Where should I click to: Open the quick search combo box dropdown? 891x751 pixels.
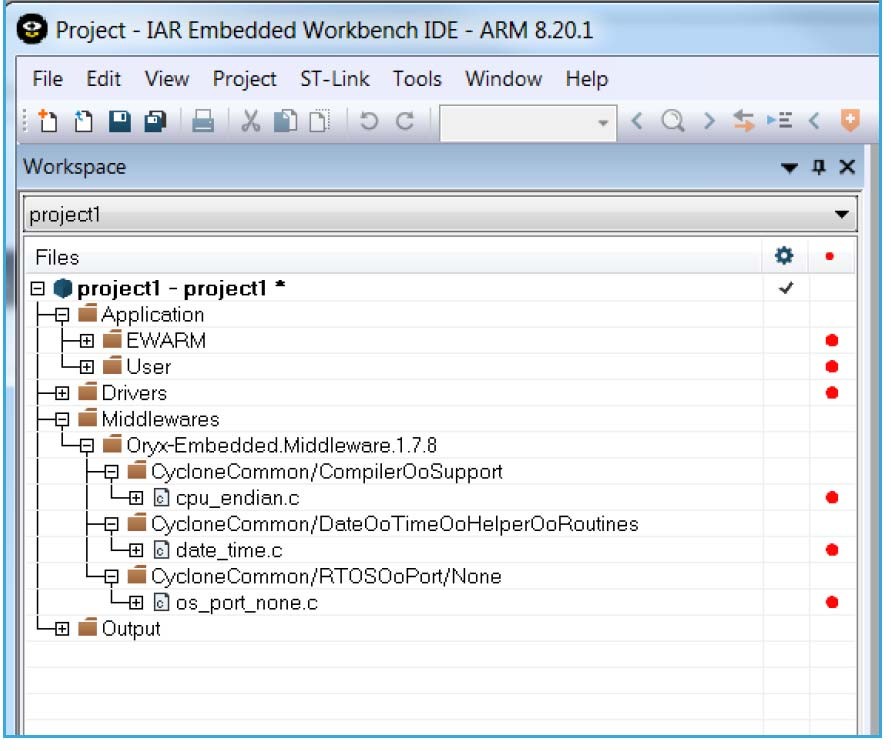tap(603, 123)
